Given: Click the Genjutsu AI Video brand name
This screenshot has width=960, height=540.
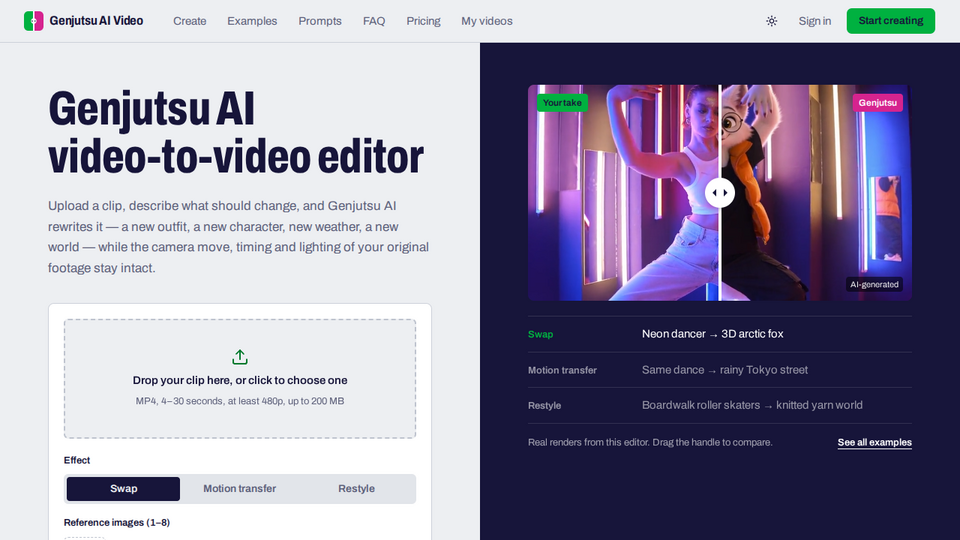Looking at the screenshot, I should [96, 21].
